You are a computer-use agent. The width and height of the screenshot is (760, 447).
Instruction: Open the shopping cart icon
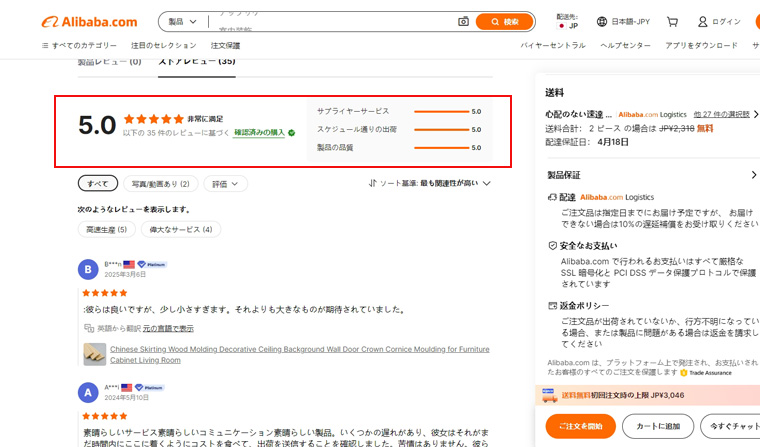click(672, 21)
